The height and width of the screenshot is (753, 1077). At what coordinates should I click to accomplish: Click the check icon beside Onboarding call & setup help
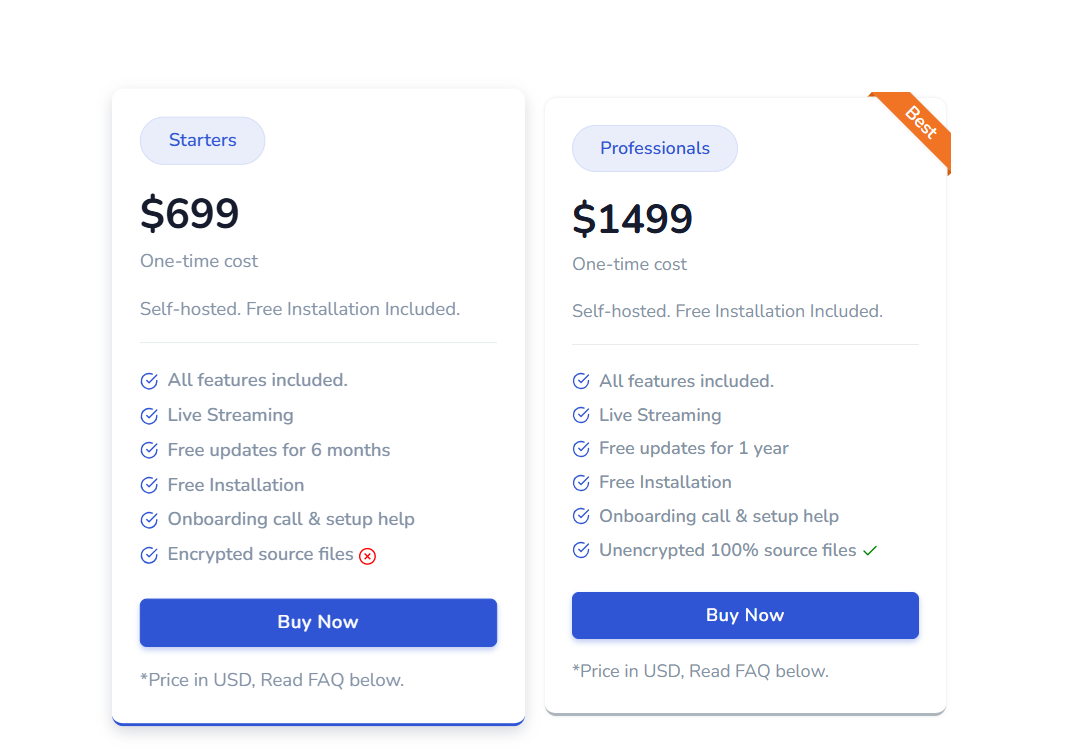coord(581,516)
